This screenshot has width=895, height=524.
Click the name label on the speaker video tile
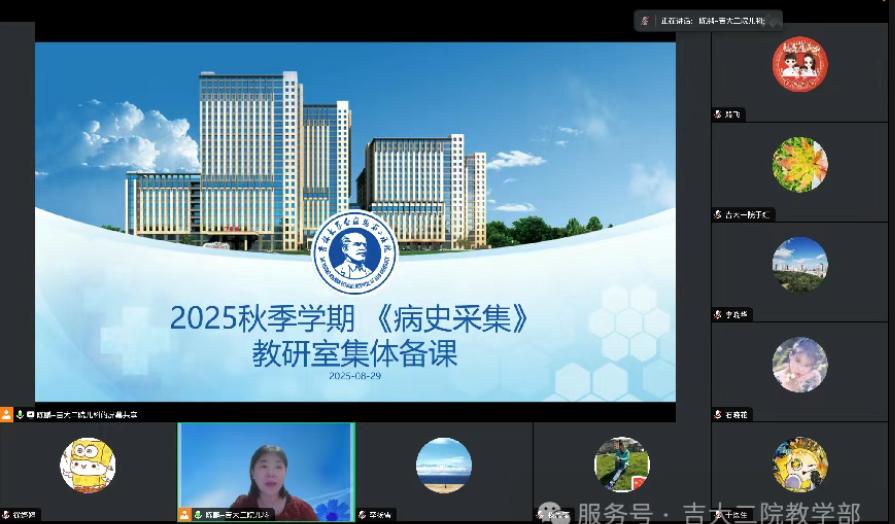pyautogui.click(x=237, y=515)
